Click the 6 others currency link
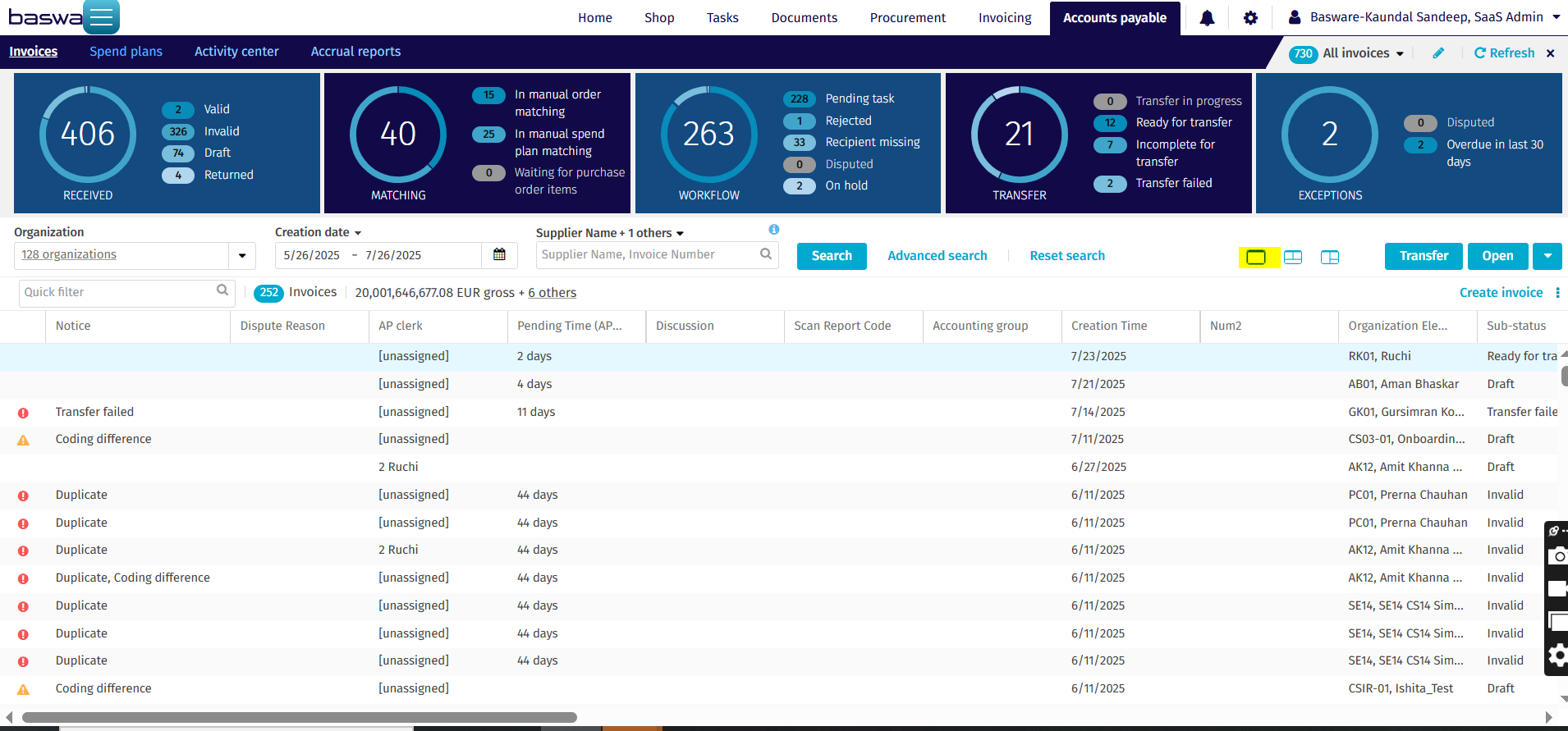Screen dimensions: 1568x731 pyautogui.click(x=552, y=293)
